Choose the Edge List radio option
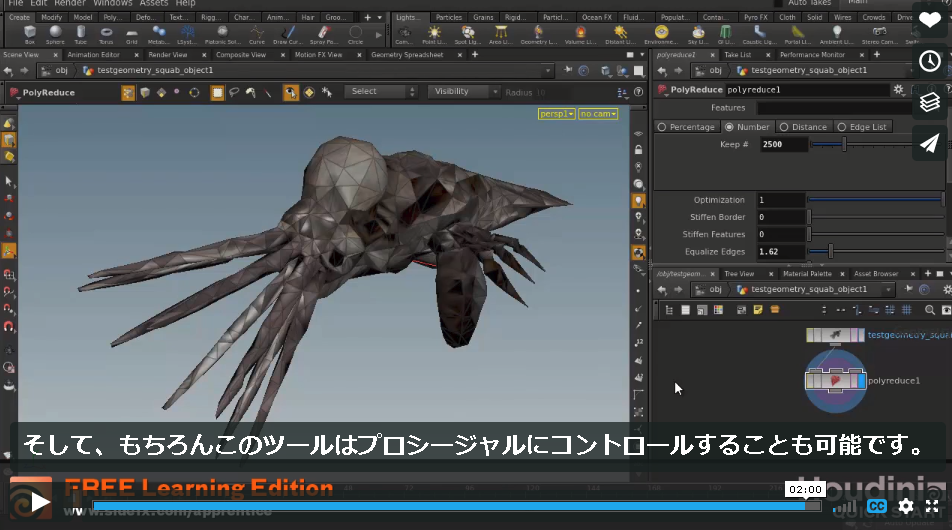 [x=862, y=127]
